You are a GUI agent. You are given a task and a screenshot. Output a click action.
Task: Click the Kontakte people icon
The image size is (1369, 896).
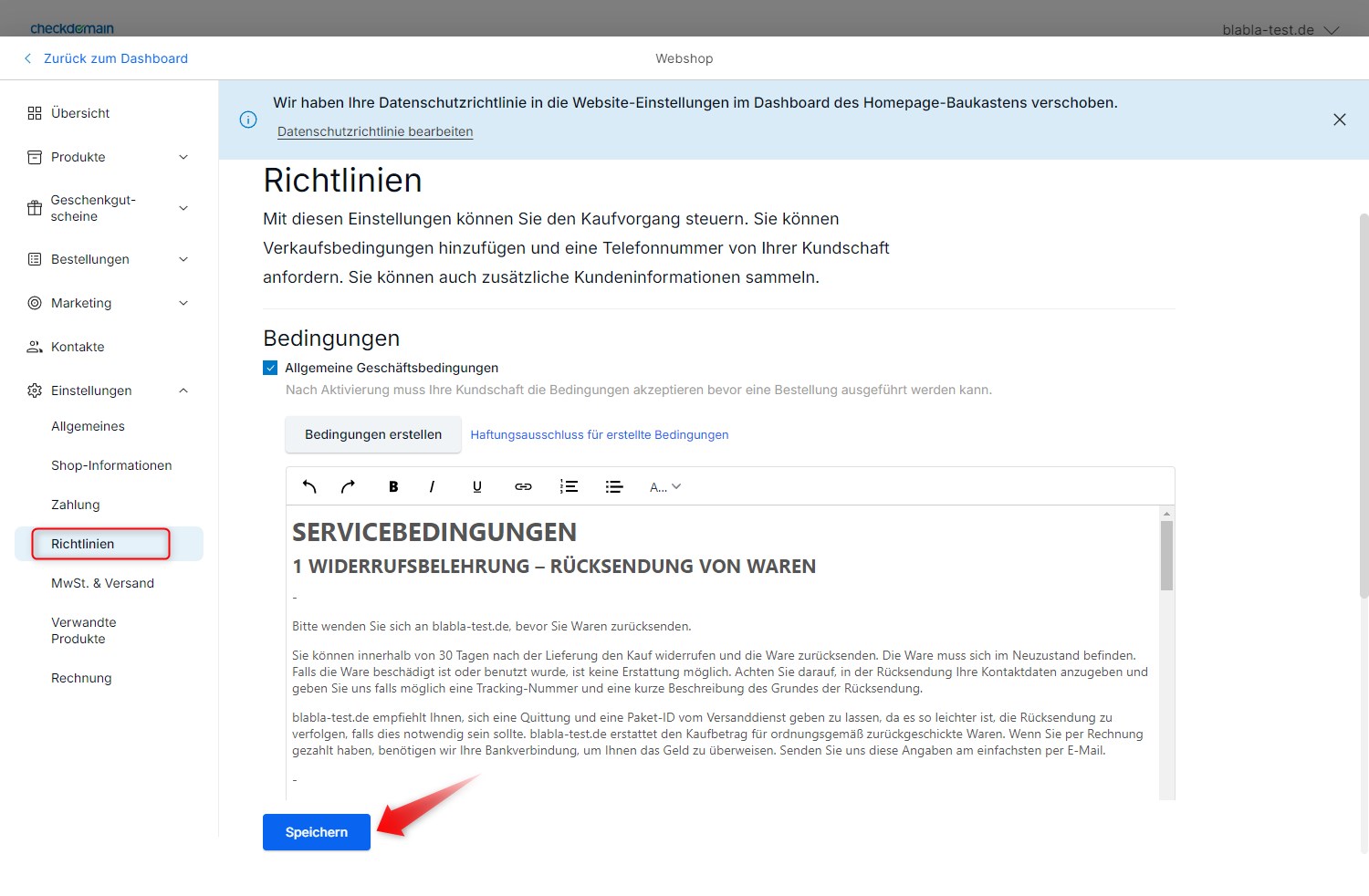tap(34, 346)
